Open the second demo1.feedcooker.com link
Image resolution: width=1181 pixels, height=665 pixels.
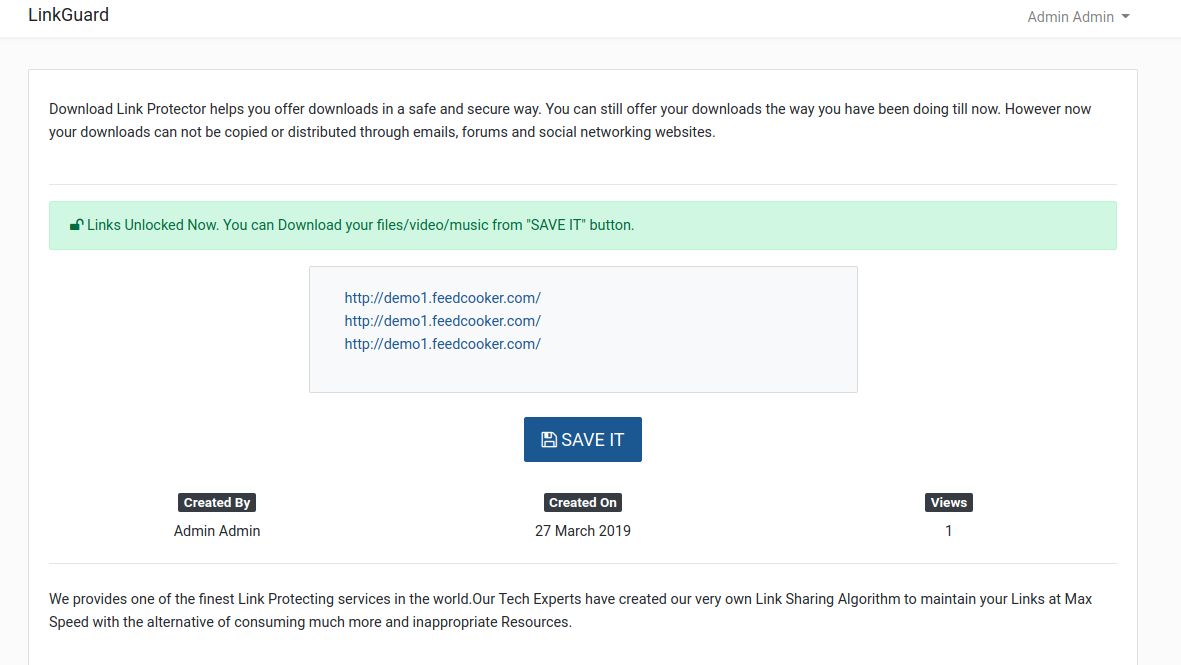tap(442, 321)
